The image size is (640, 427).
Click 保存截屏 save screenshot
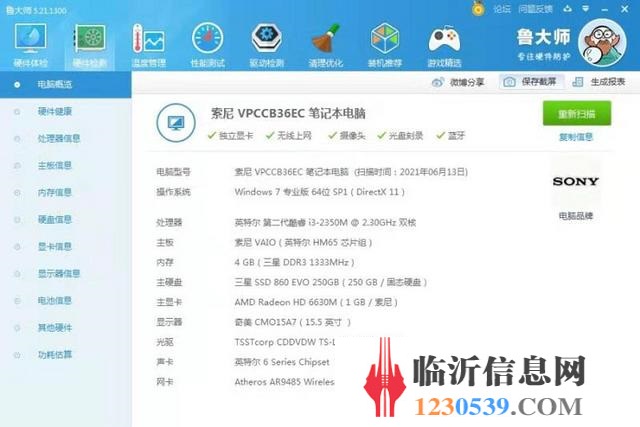point(531,82)
